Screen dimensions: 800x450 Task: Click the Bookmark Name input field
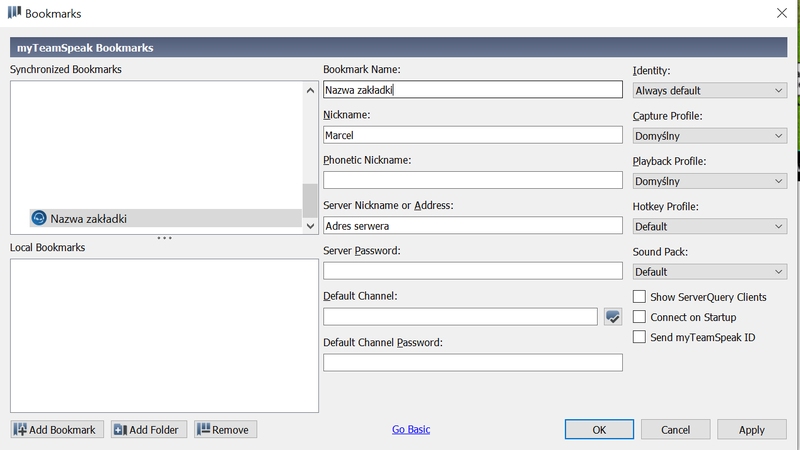[x=472, y=90]
